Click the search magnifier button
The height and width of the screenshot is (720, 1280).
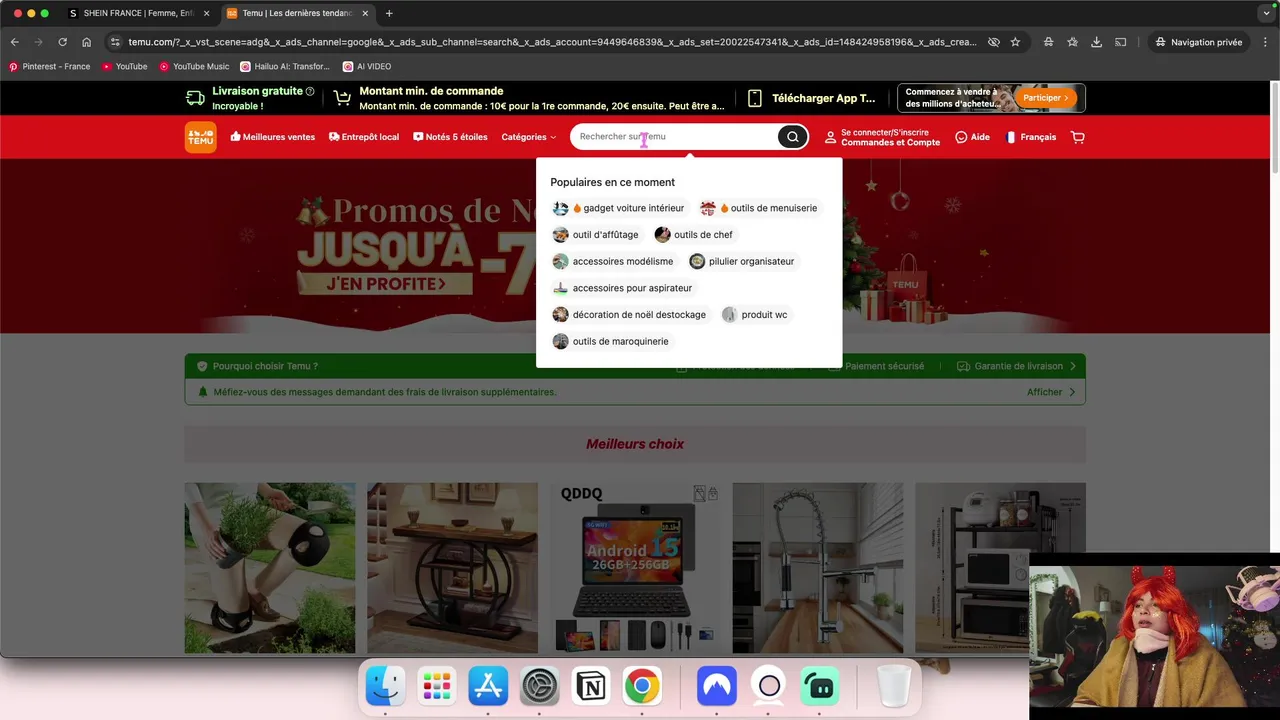click(792, 137)
